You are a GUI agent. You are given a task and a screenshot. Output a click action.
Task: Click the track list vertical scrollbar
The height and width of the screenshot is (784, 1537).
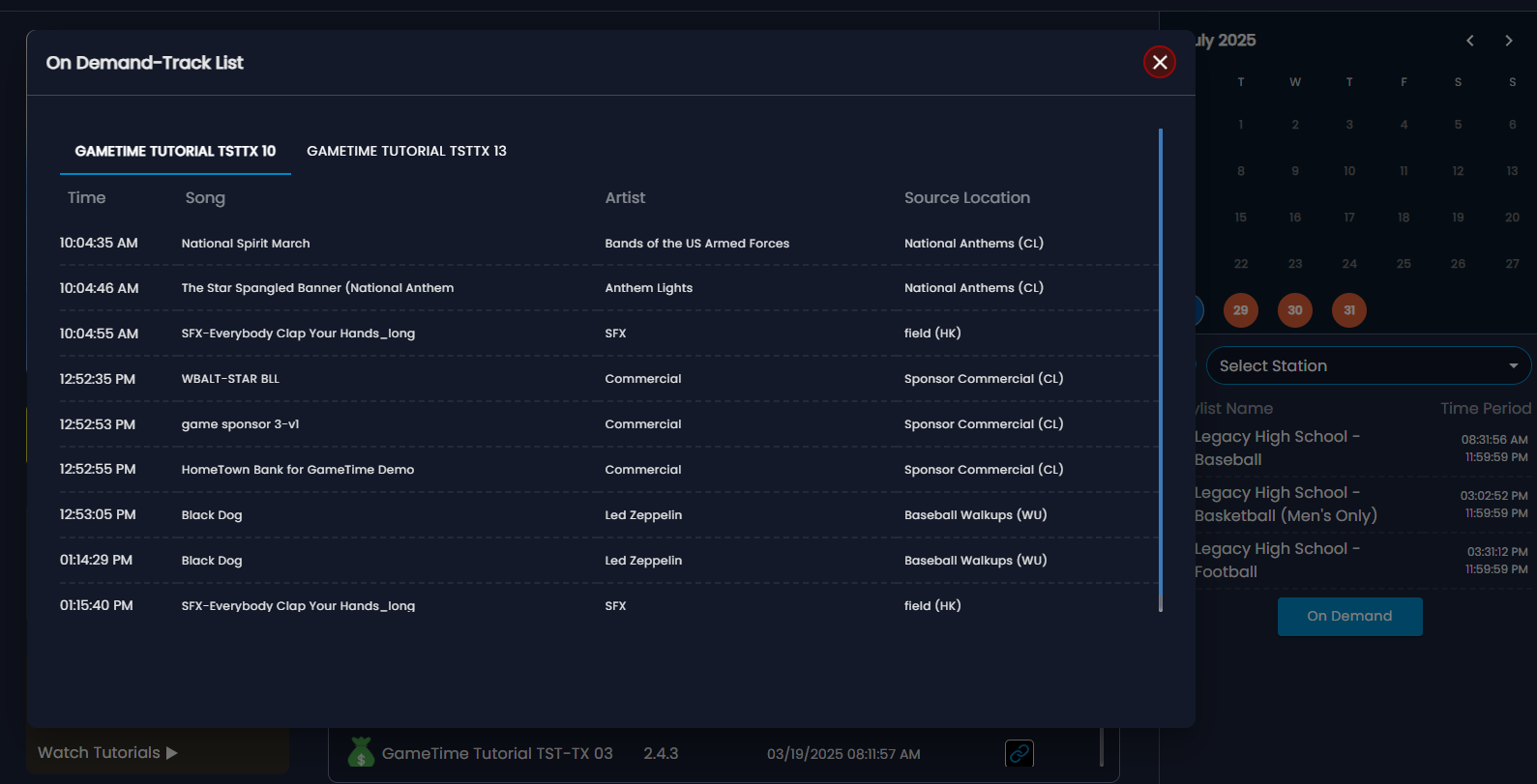[1160, 370]
